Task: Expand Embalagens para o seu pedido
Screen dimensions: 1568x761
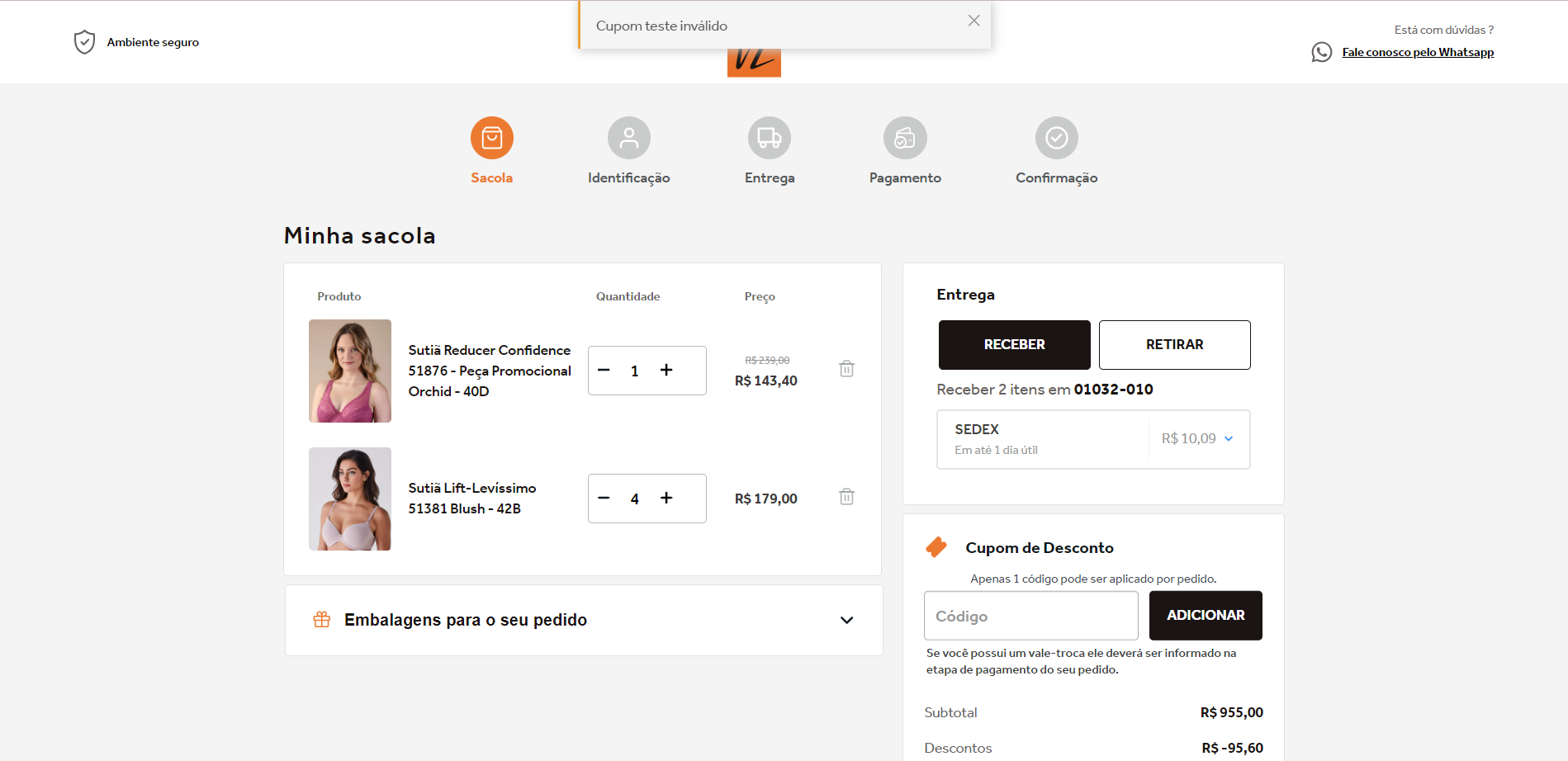Action: (584, 621)
